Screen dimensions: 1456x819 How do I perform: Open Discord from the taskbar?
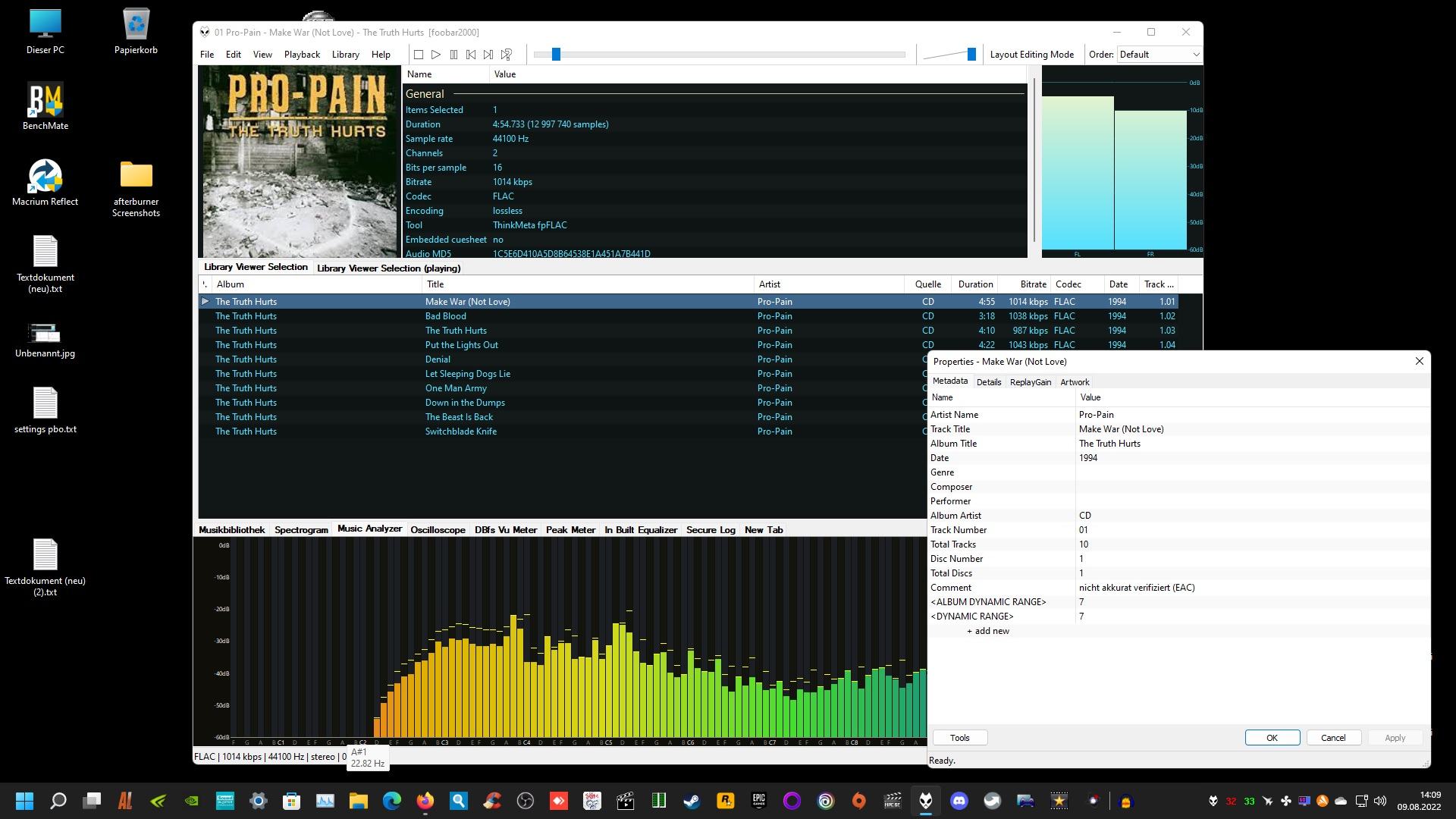tap(959, 801)
